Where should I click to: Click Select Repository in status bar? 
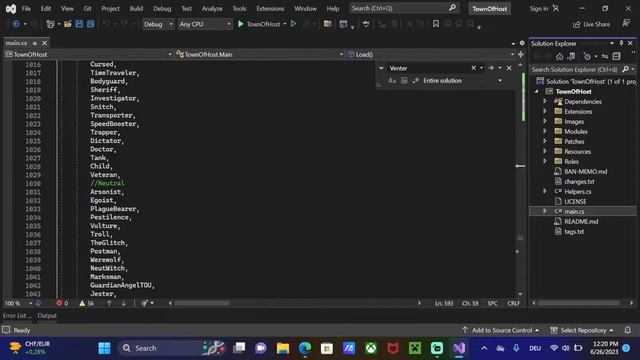click(x=582, y=330)
